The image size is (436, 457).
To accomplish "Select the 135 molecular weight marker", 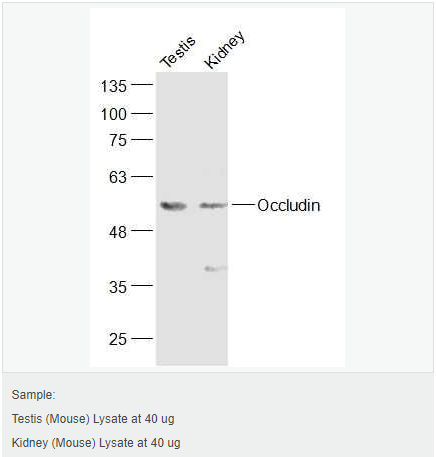I will [114, 86].
